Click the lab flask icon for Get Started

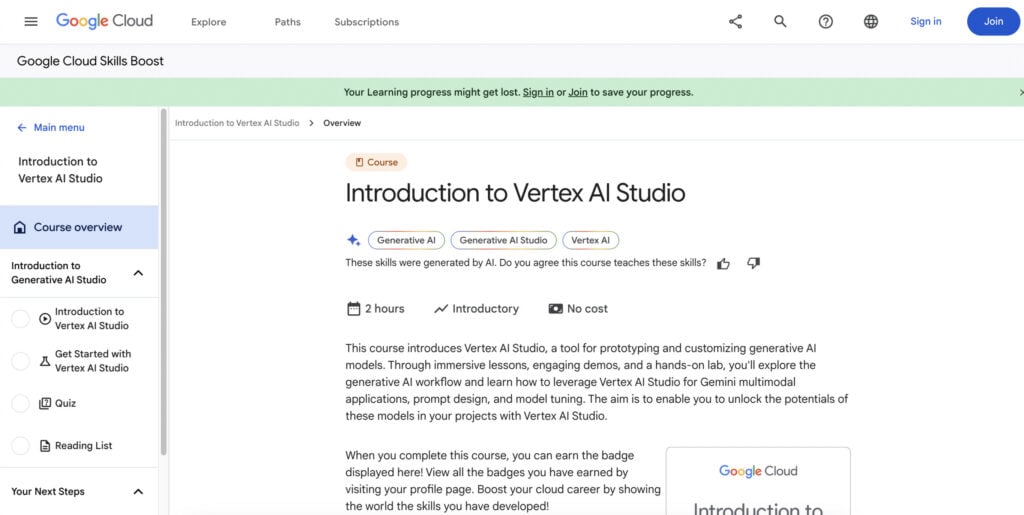click(x=45, y=361)
